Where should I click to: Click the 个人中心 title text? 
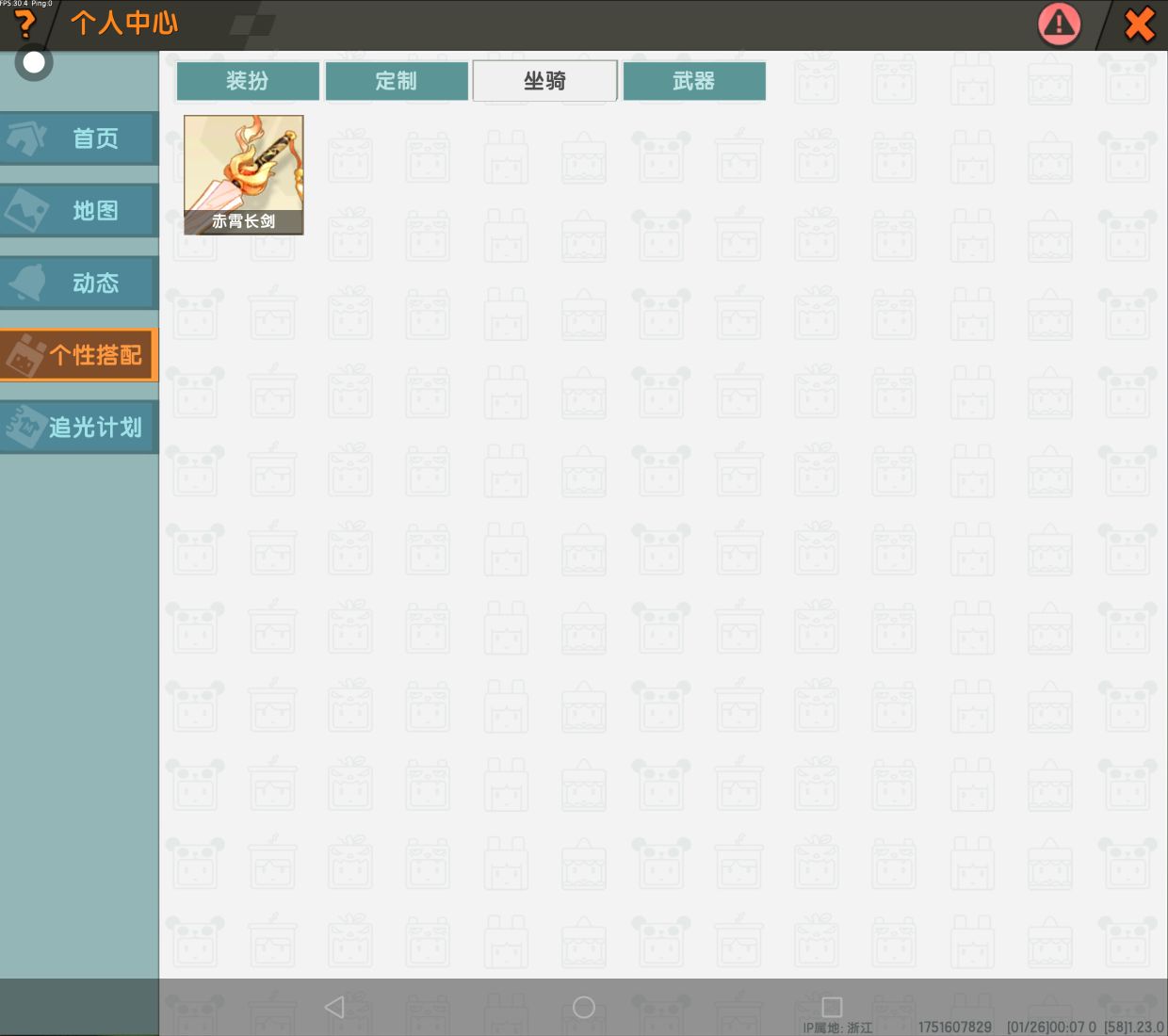click(124, 24)
